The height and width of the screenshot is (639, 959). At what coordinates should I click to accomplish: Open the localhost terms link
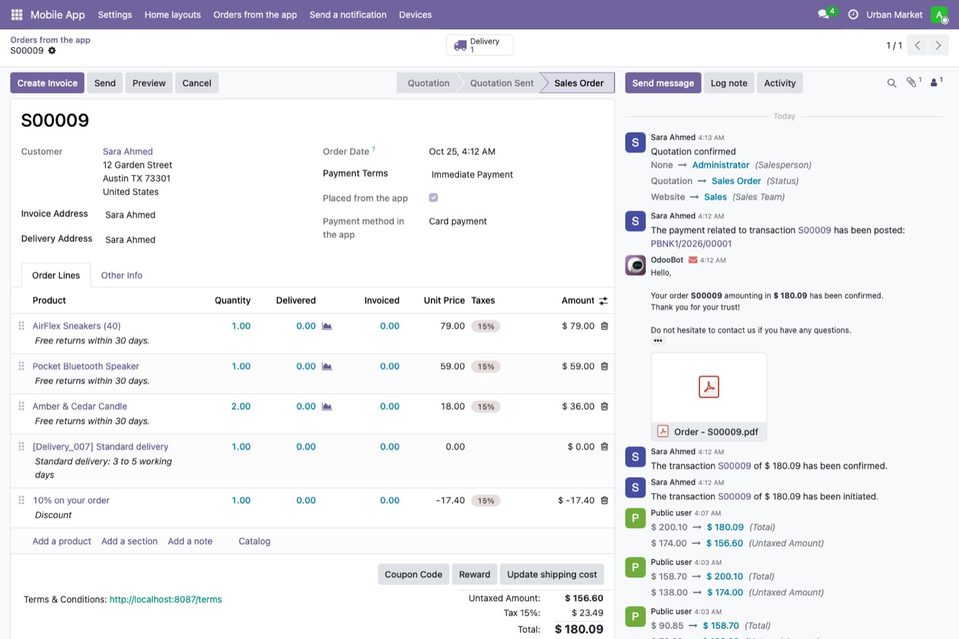166,599
